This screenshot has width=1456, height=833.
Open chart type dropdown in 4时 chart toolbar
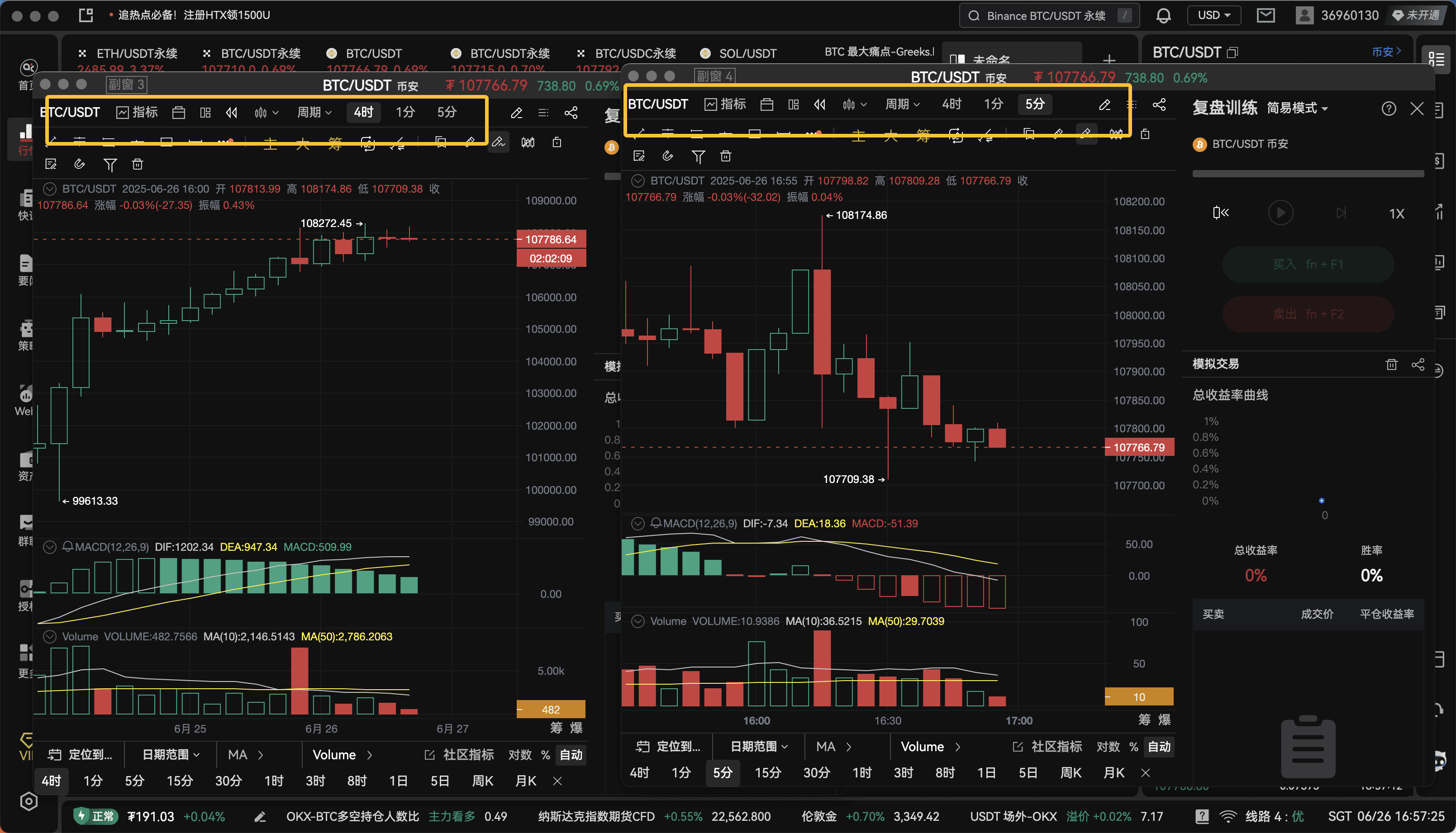pos(266,112)
